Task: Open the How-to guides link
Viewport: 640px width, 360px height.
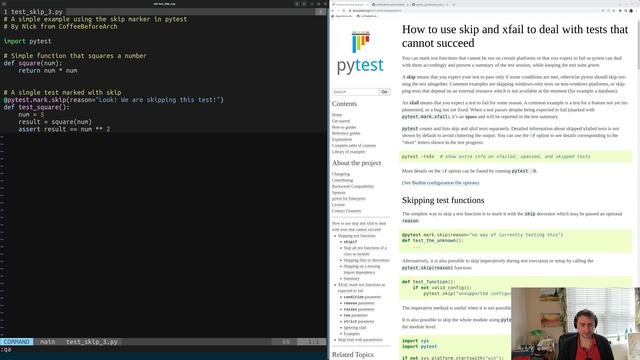Action: 344,127
